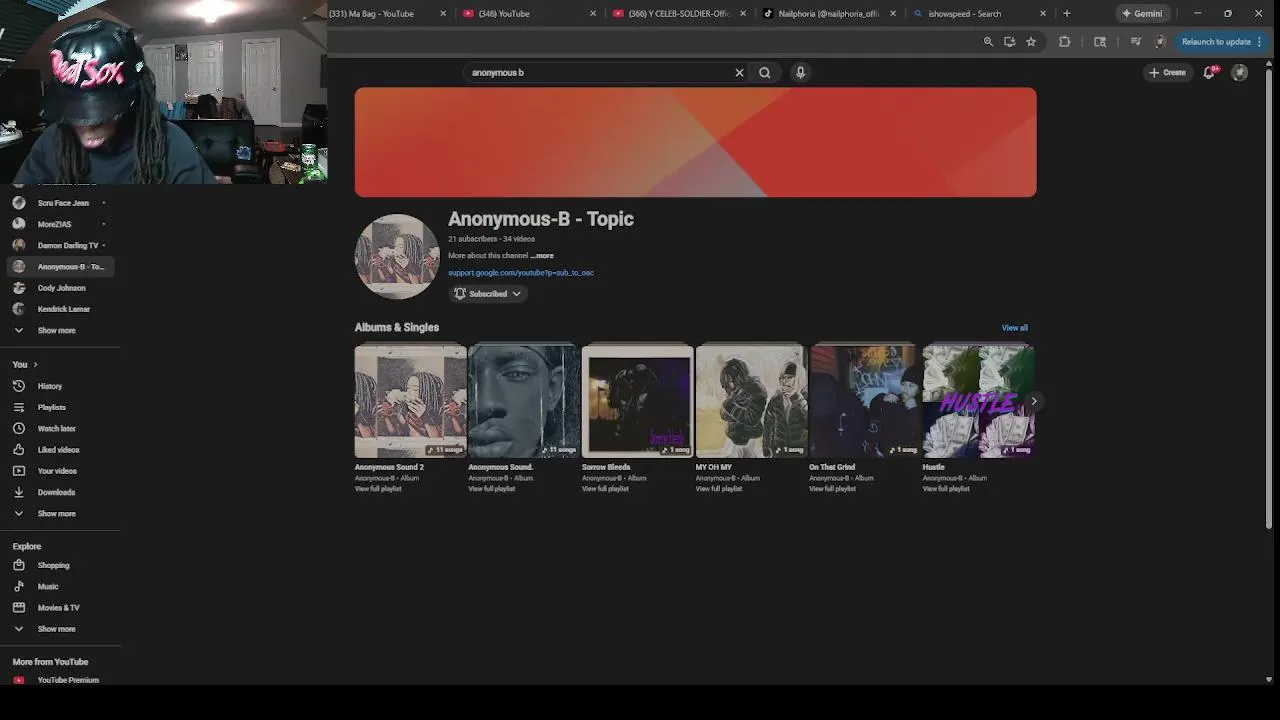Switch to Ma Bag - YouTube tab
This screenshot has width=1280, height=720.
384,14
